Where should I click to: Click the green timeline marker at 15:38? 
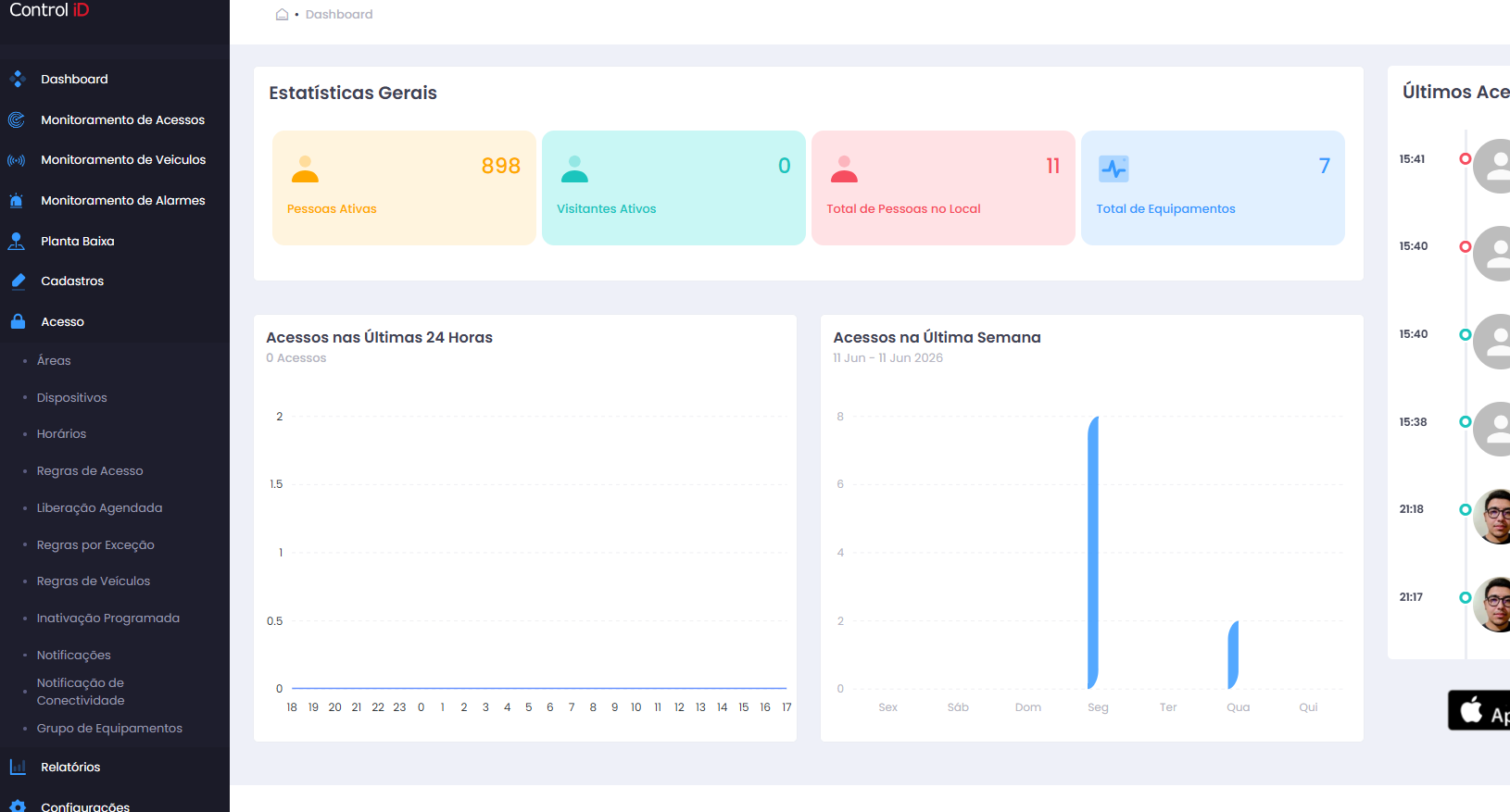(x=1466, y=421)
